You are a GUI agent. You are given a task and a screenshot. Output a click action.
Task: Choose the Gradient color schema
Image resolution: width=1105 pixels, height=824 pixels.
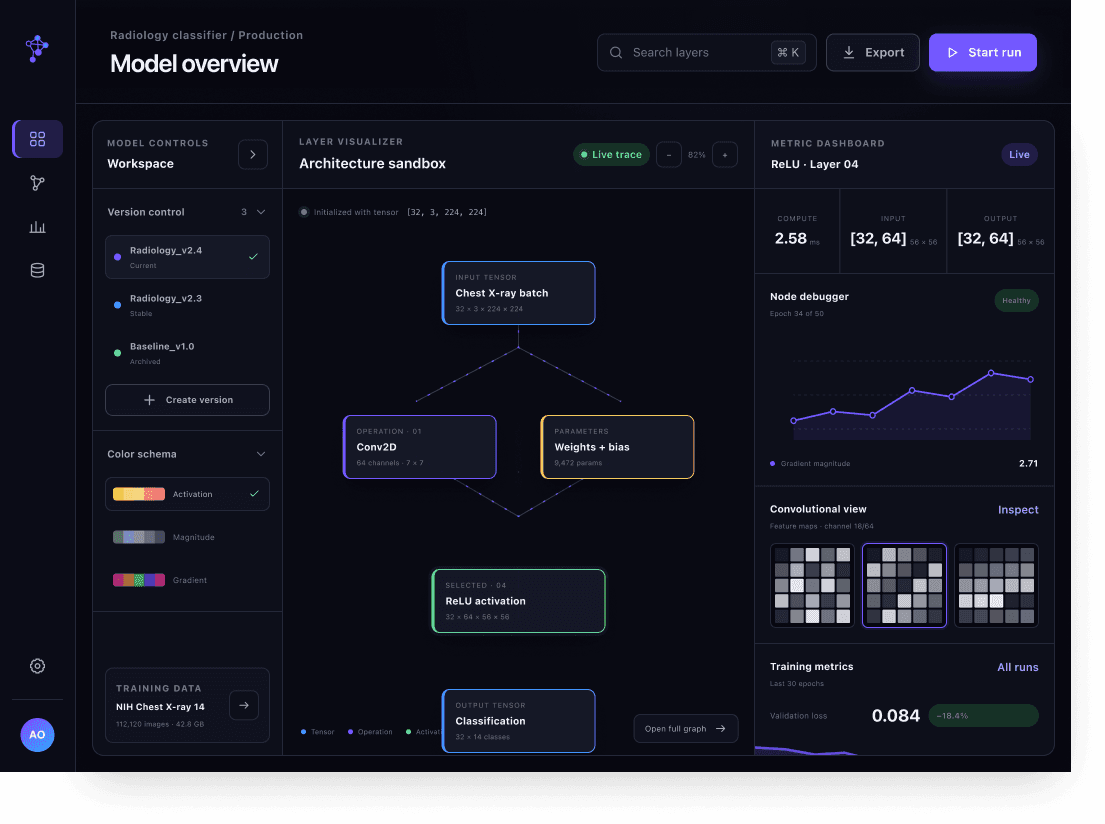point(187,580)
